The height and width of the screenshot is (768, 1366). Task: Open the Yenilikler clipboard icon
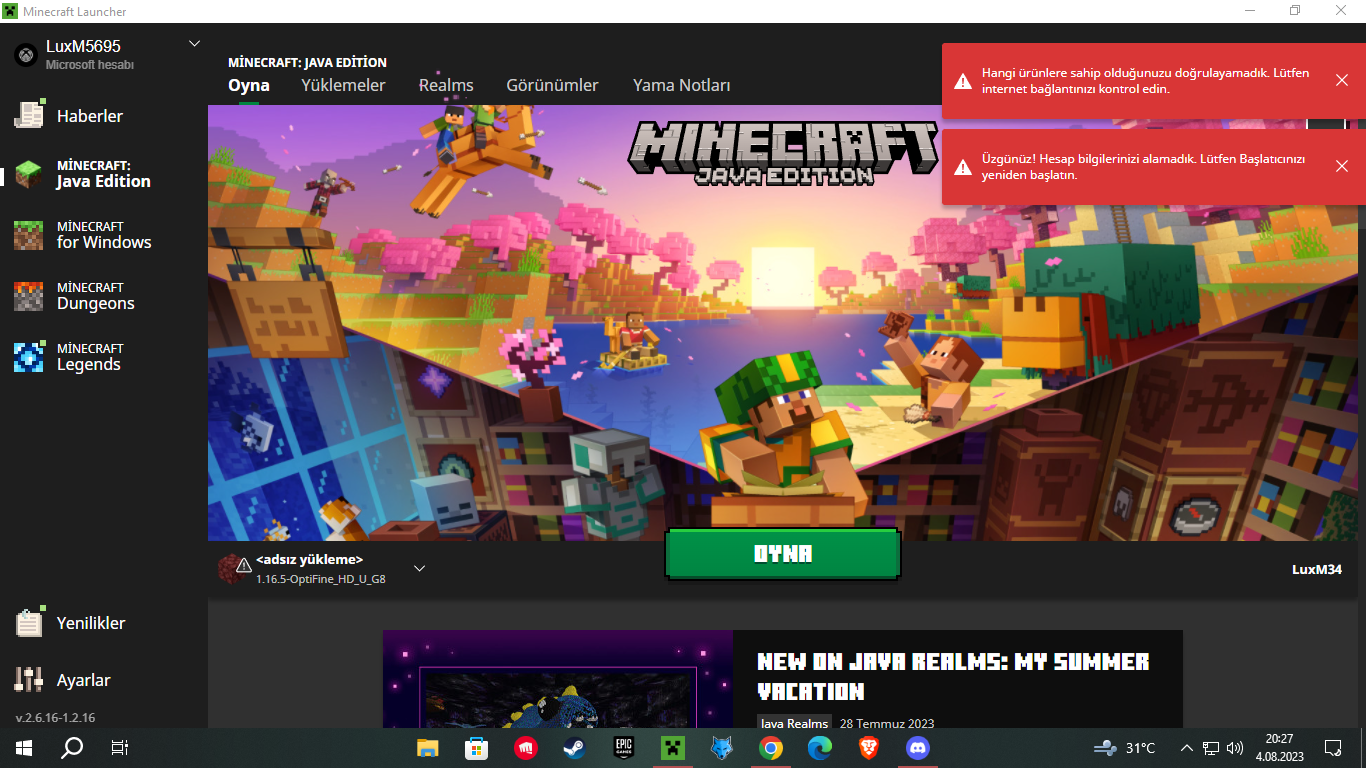point(29,622)
